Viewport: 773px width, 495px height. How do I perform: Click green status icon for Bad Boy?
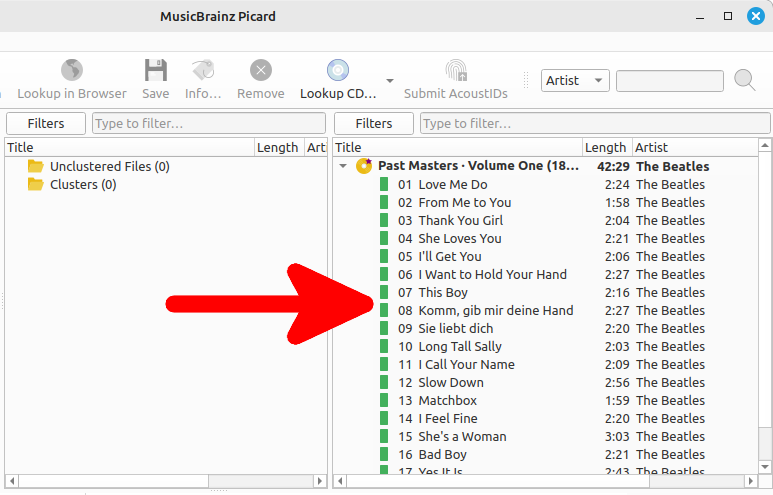pos(384,455)
